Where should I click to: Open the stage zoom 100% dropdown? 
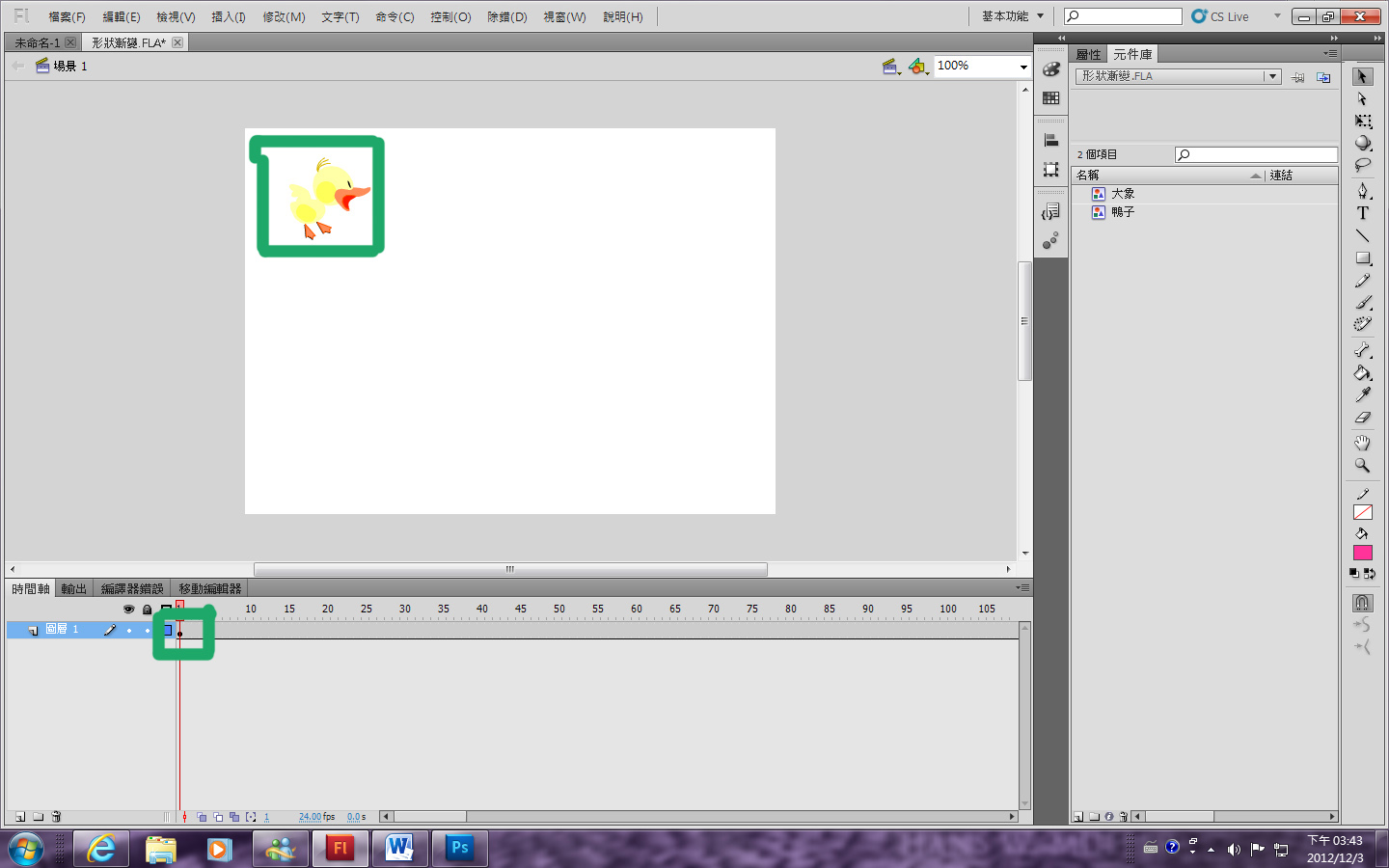pos(1023,67)
